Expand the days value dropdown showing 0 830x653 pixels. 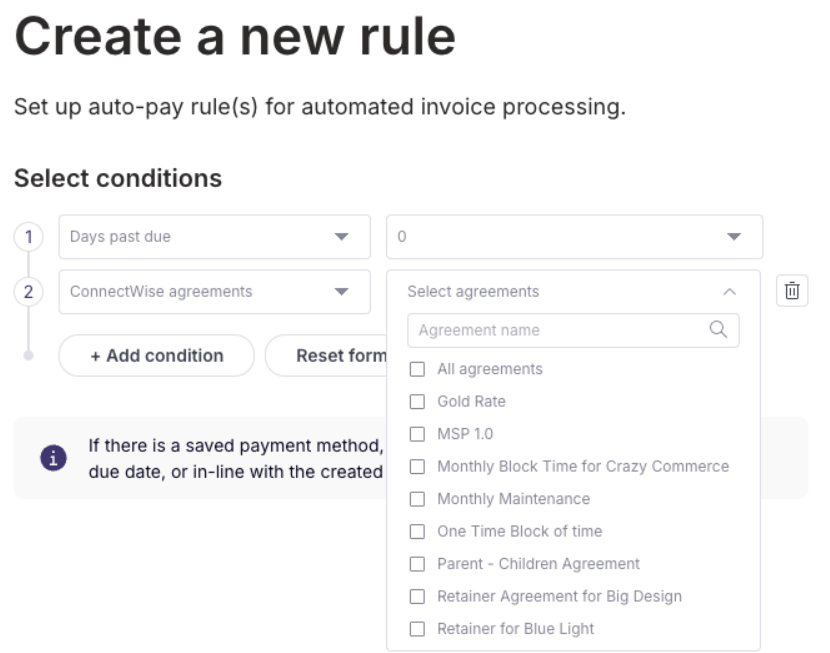click(x=574, y=237)
